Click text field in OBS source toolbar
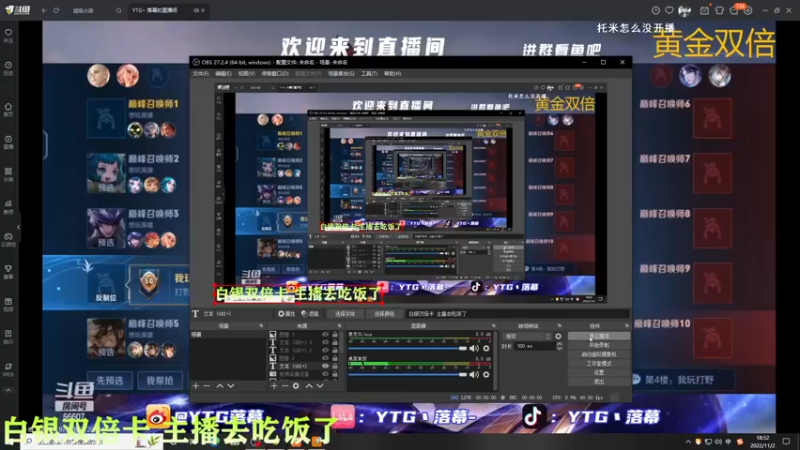Image resolution: width=800 pixels, height=450 pixels. coord(517,314)
